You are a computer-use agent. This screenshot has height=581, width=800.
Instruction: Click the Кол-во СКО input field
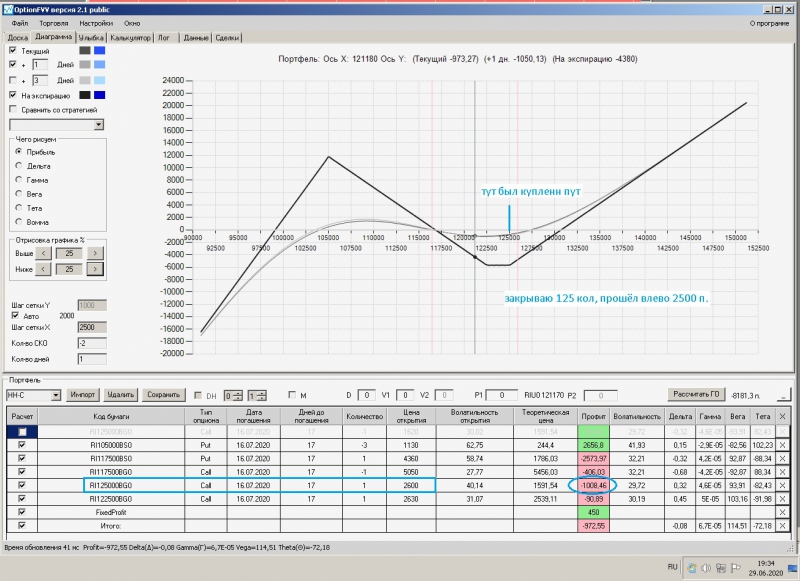[x=92, y=343]
